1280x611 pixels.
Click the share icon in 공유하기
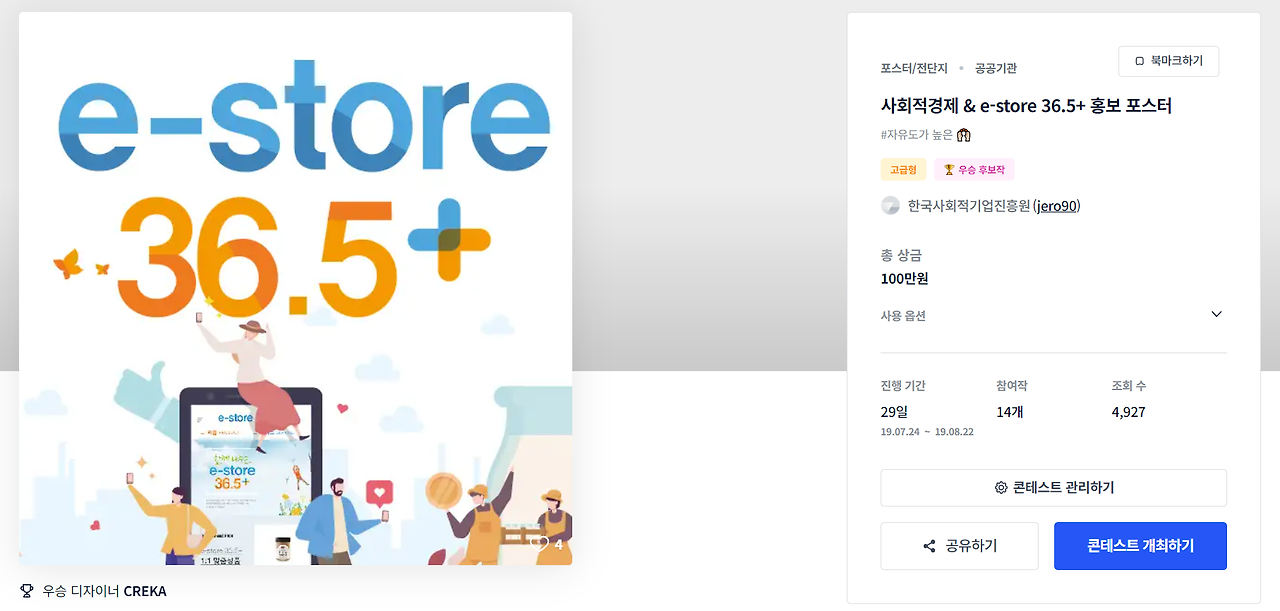929,546
